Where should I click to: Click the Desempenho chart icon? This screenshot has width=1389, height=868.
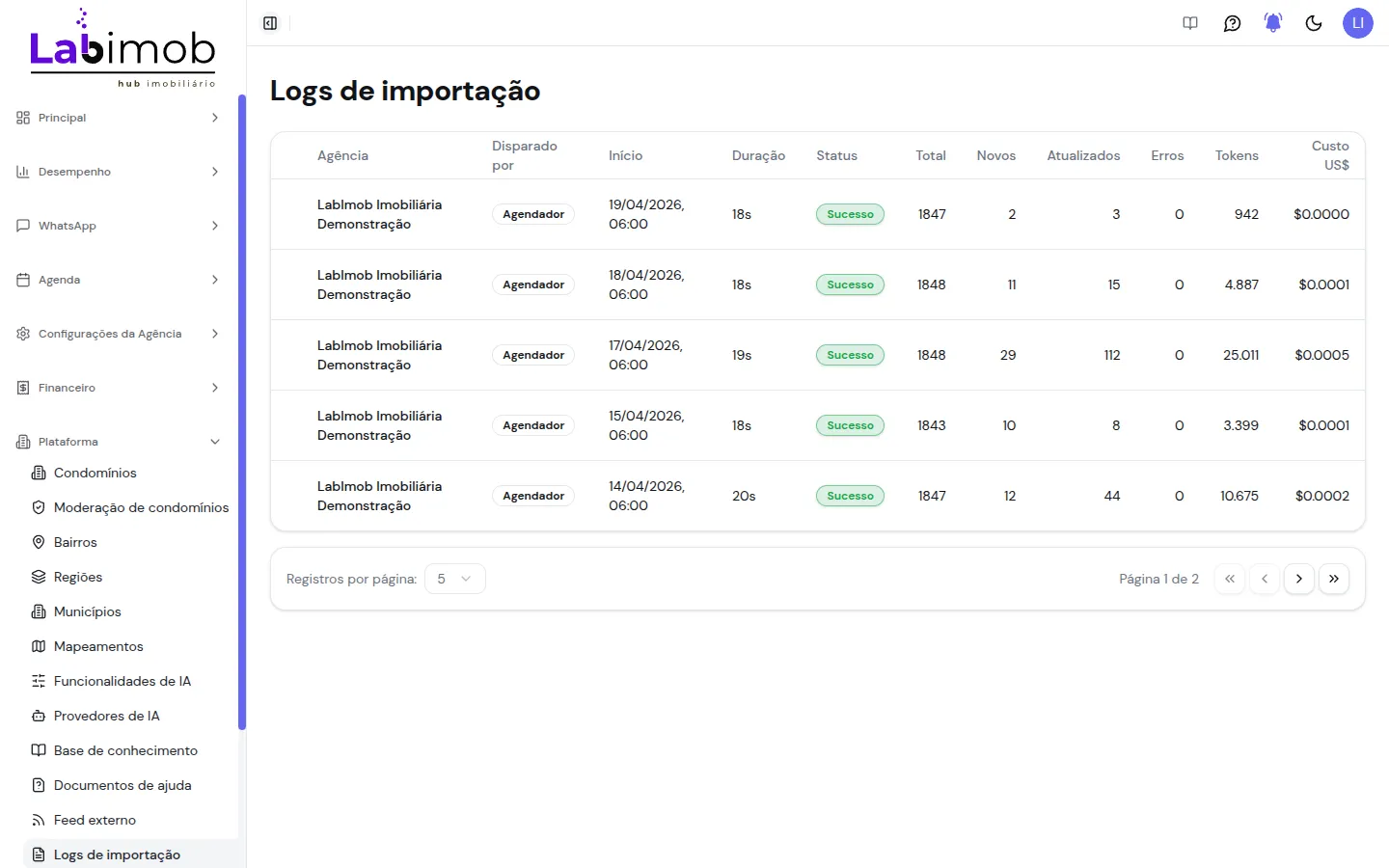pyautogui.click(x=23, y=172)
